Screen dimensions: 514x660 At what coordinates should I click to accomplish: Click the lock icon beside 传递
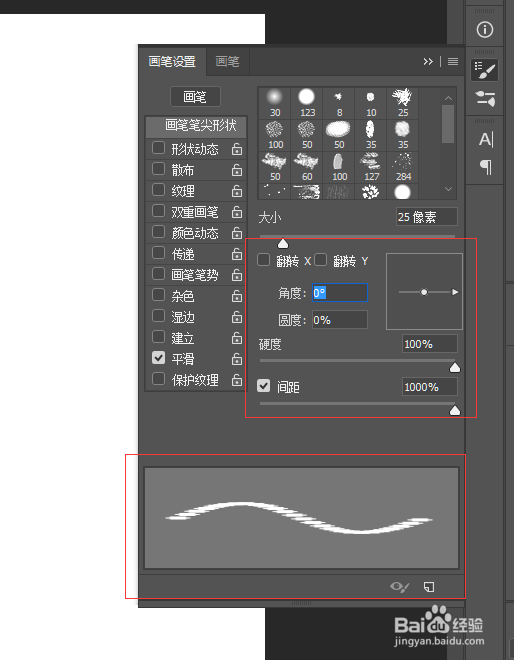(237, 254)
